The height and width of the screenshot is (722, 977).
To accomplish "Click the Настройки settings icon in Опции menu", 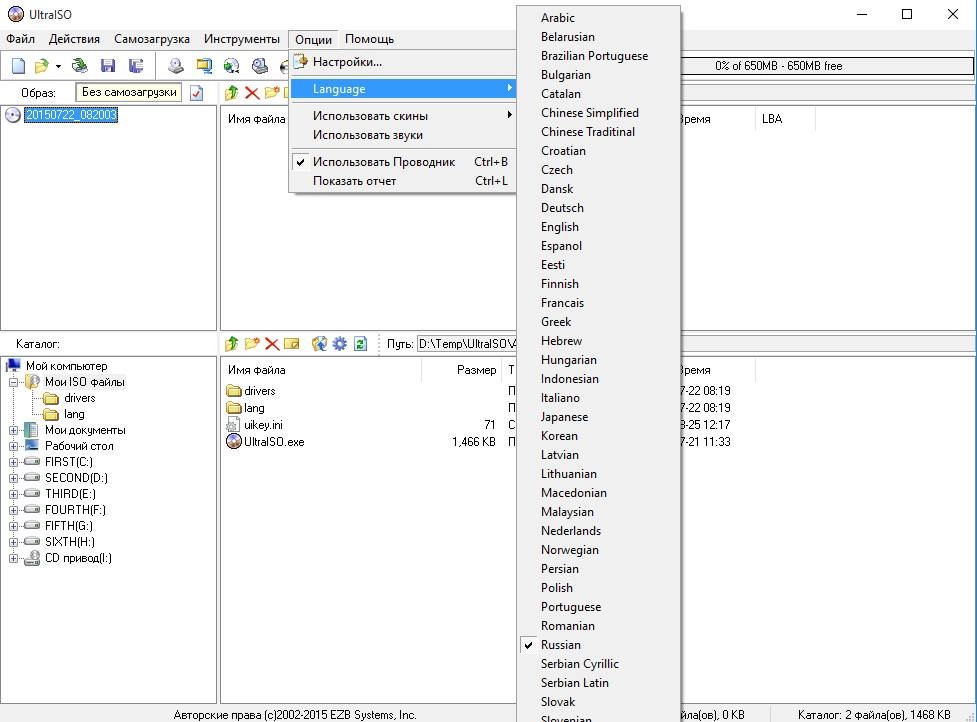I will (300, 62).
